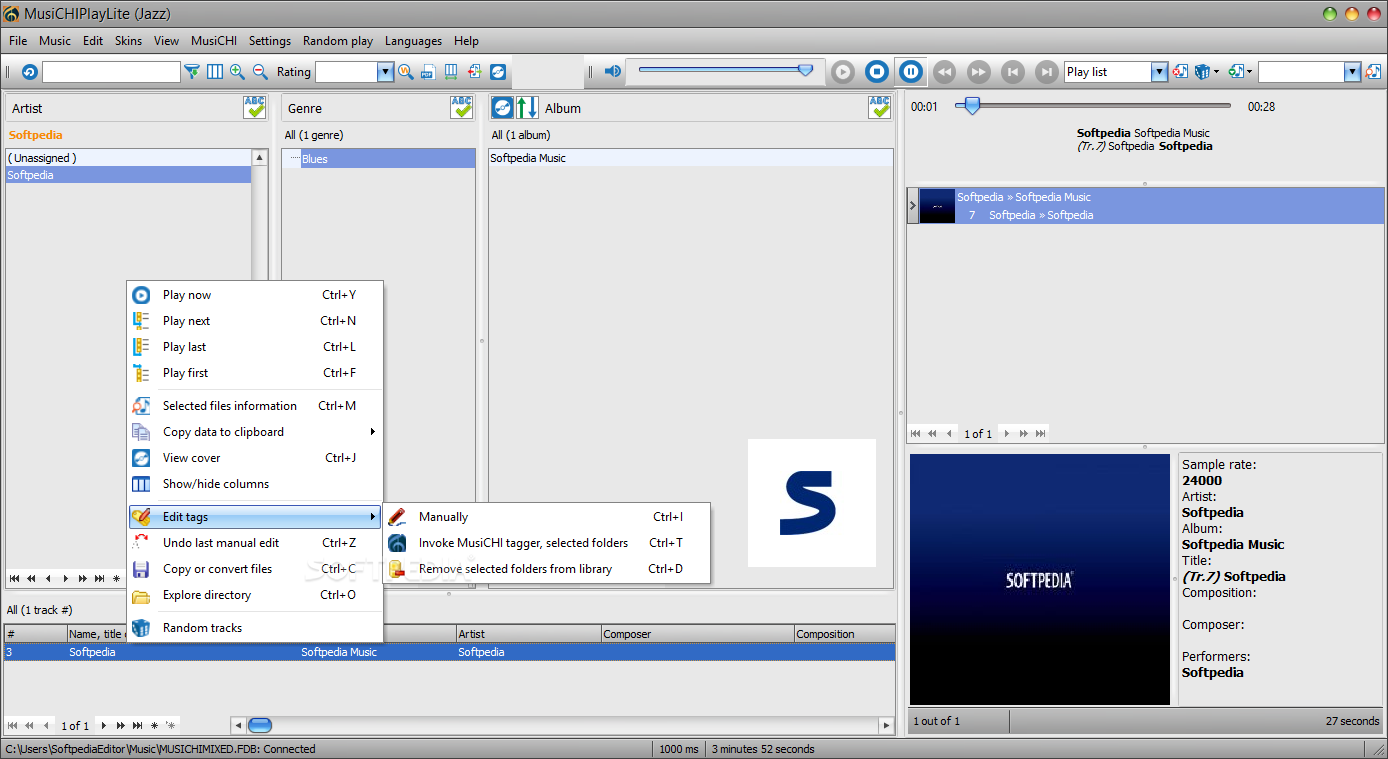Viewport: 1388px width, 759px height.
Task: Click the rewind playback button
Action: coord(944,72)
